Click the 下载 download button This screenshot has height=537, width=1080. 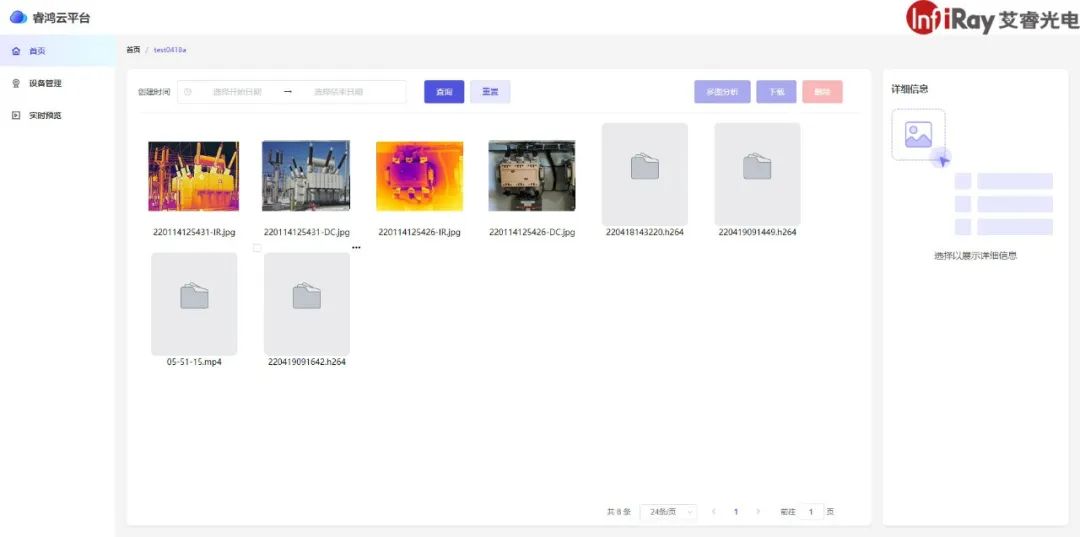776,92
